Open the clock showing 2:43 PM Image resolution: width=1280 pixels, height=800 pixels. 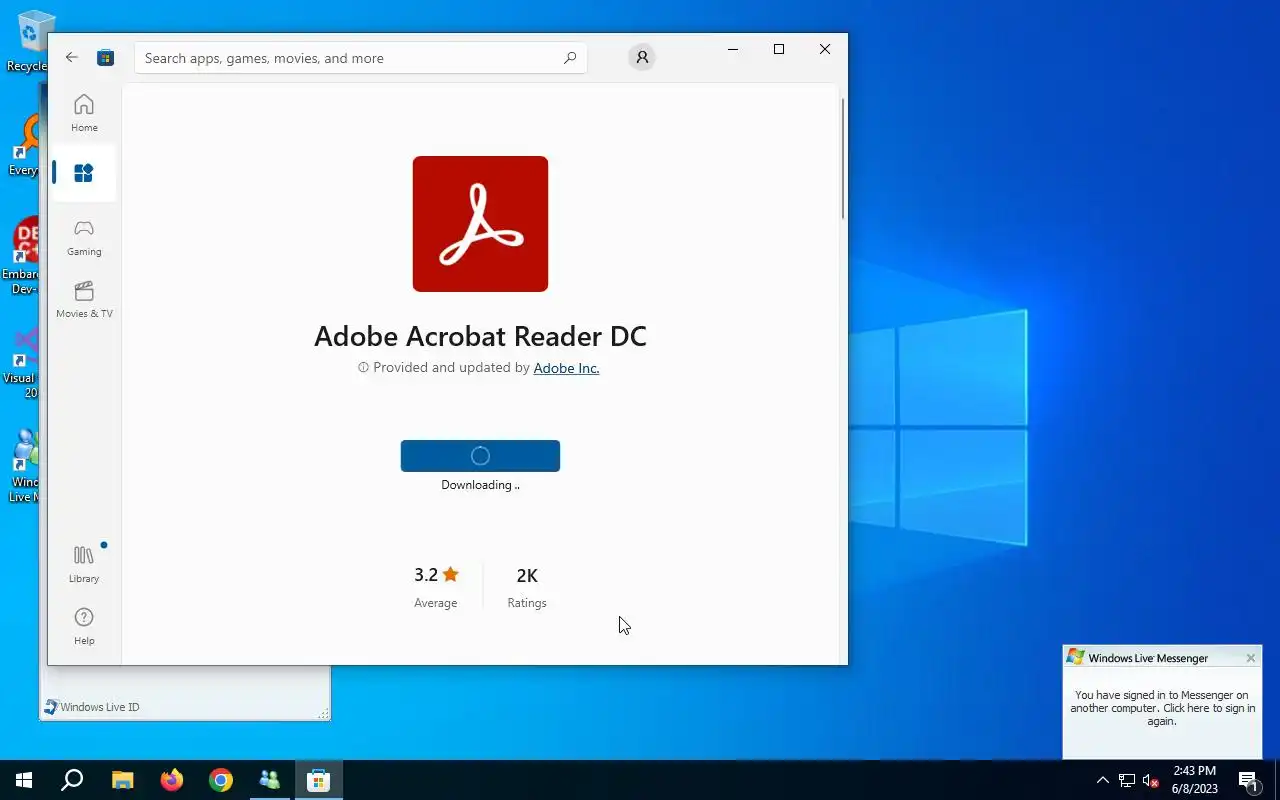click(x=1195, y=780)
